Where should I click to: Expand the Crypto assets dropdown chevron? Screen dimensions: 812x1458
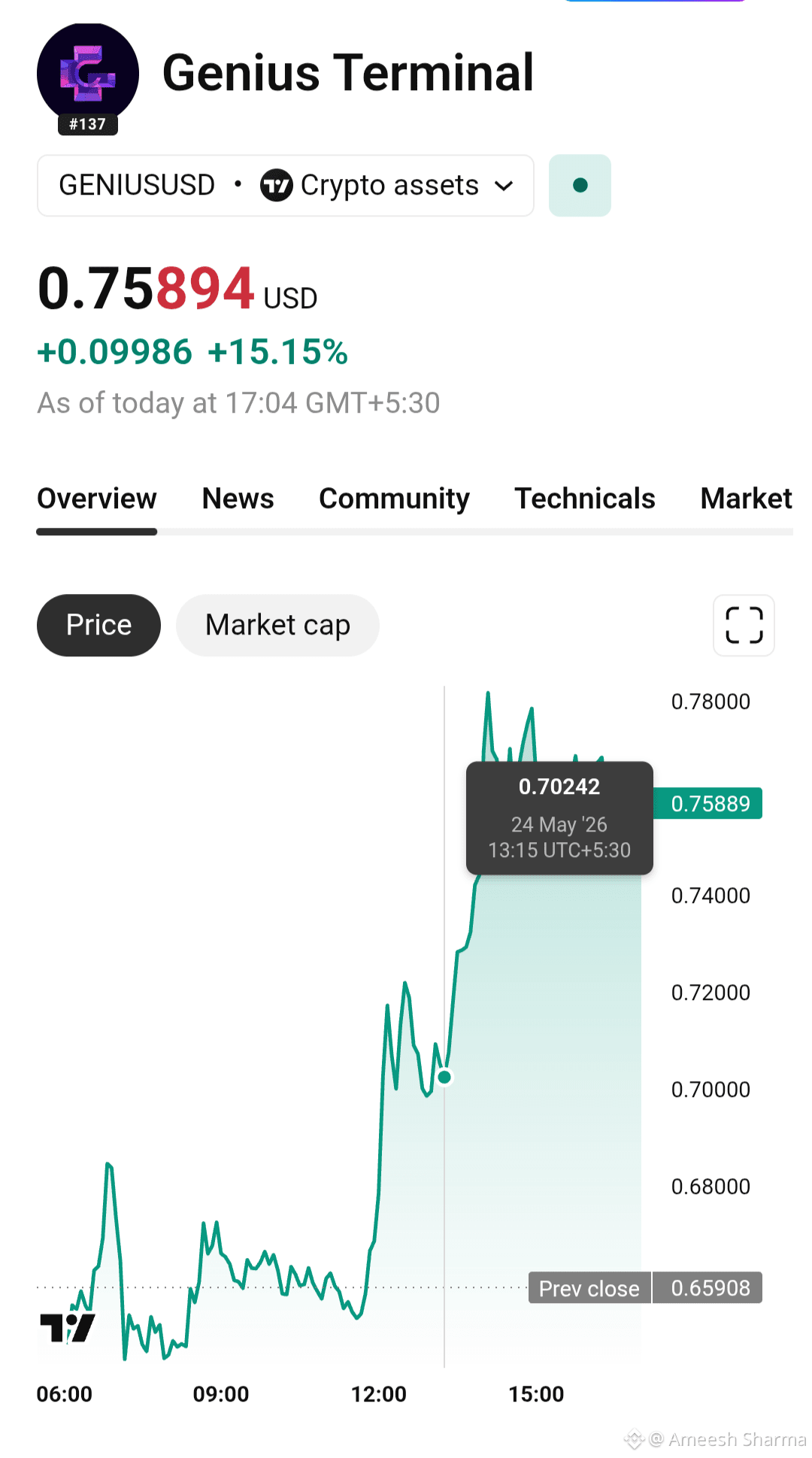click(x=504, y=186)
